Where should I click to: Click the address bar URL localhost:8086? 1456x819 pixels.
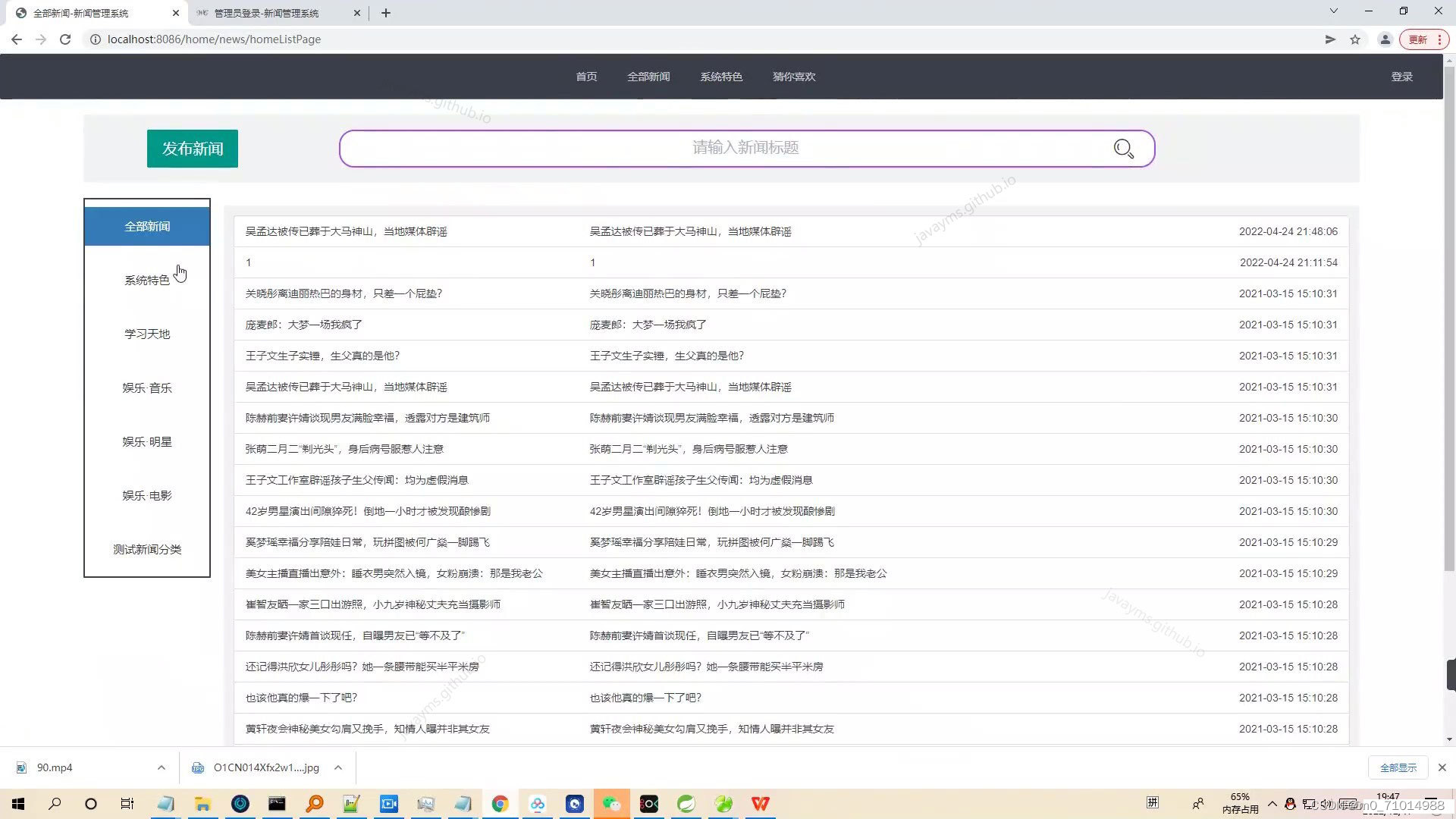point(214,39)
